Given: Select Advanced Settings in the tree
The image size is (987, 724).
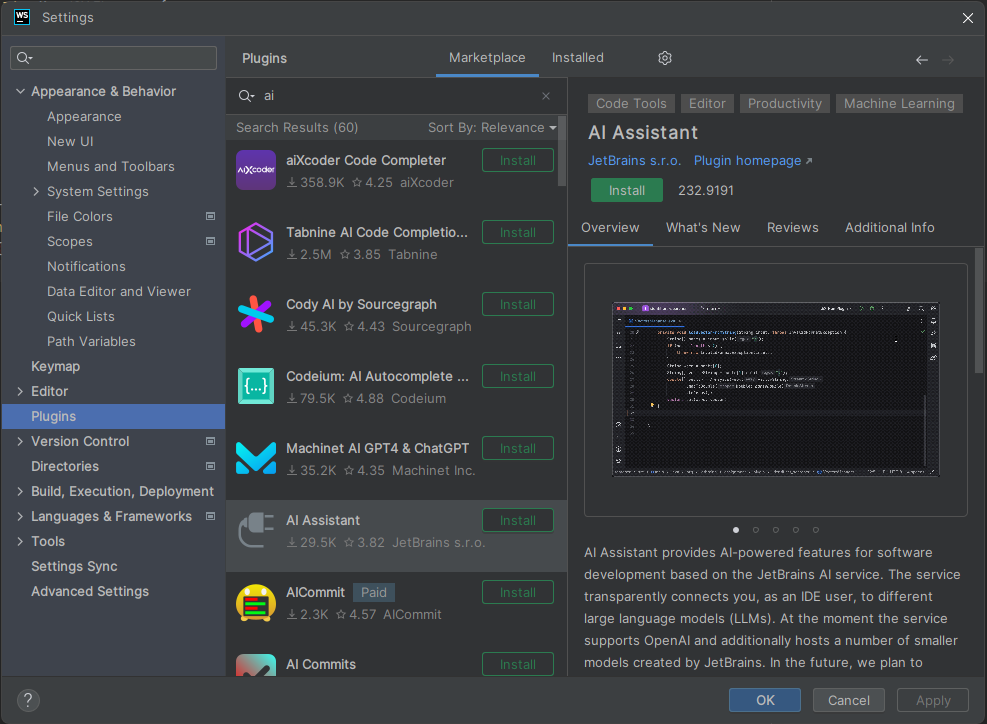Looking at the screenshot, I should click(90, 591).
